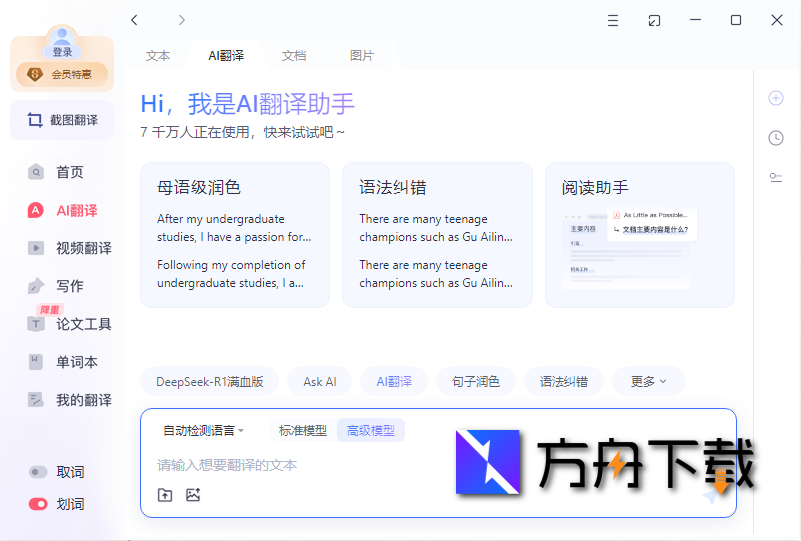Open 论文工具 in the sidebar

coord(69,324)
